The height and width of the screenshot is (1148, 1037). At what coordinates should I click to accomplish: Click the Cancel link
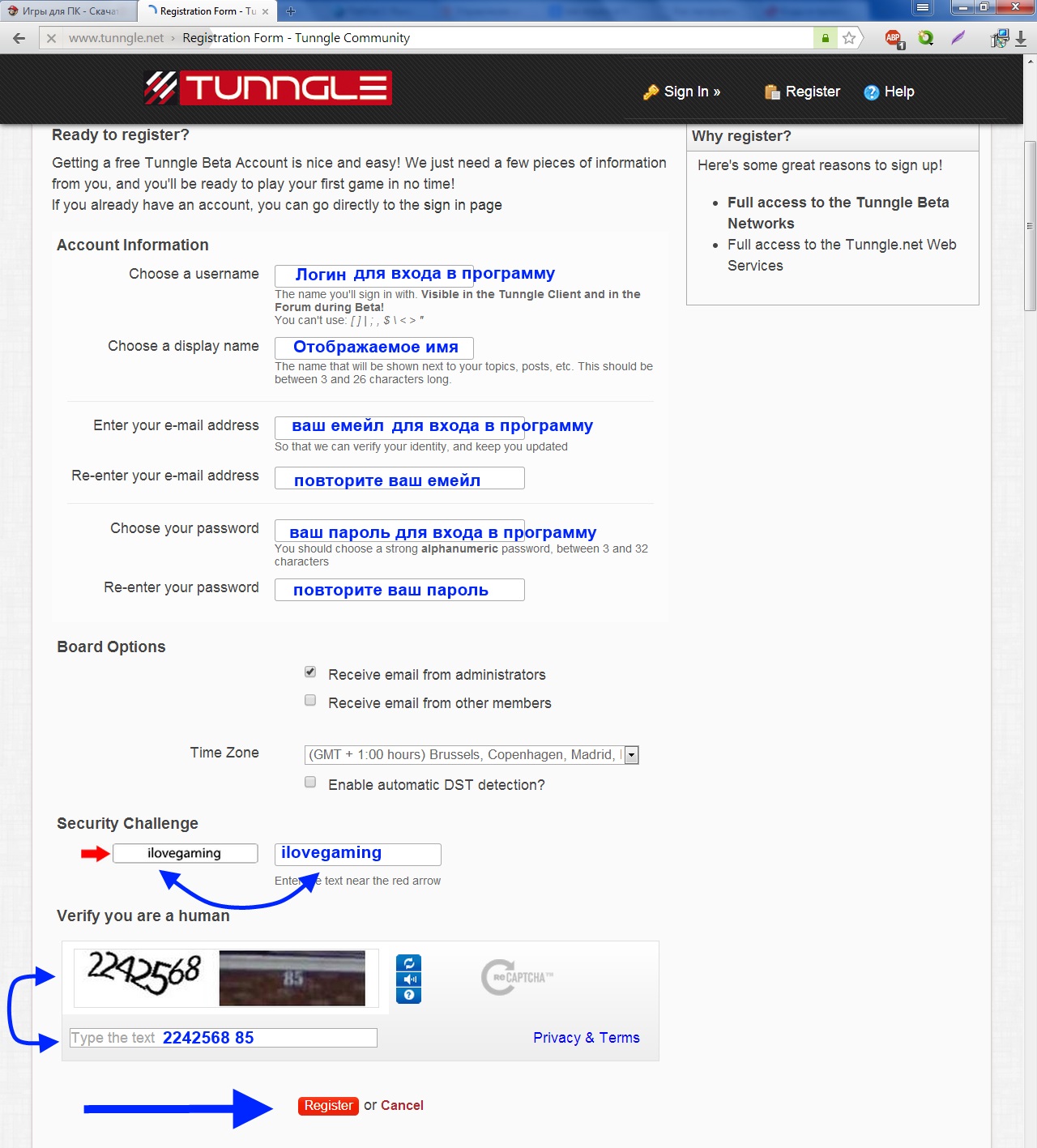[x=402, y=1106]
